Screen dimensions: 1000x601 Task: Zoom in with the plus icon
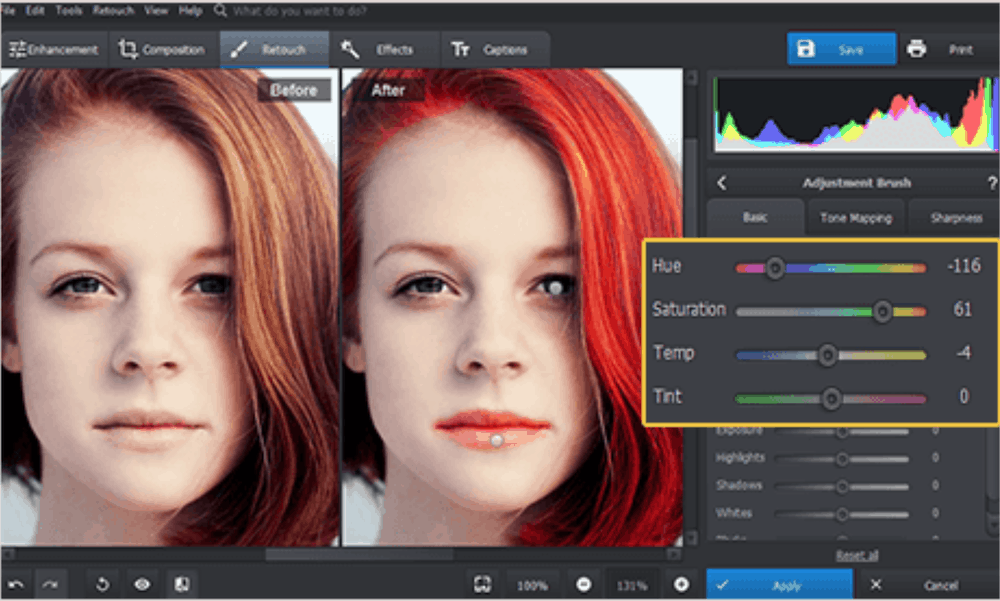click(681, 584)
